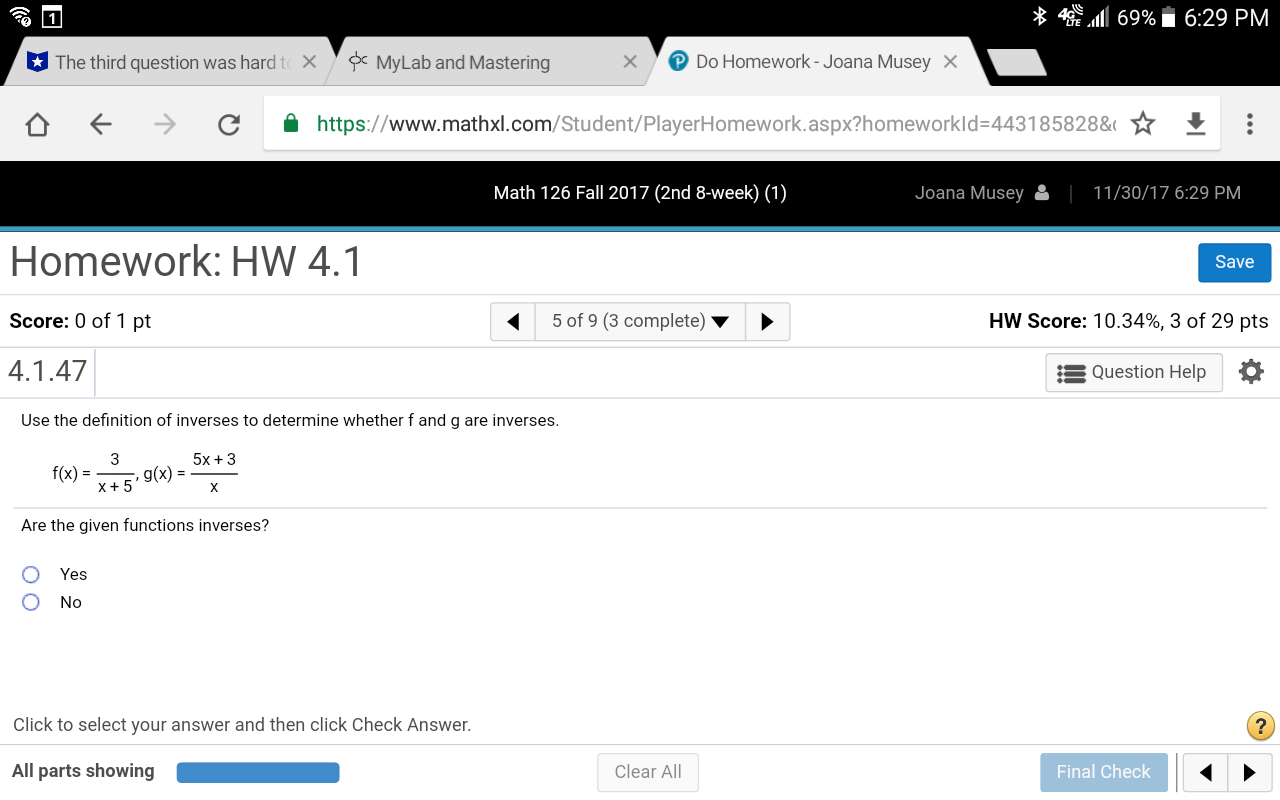Click the Joana Musey account name
The height and width of the screenshot is (800, 1280).
point(969,193)
